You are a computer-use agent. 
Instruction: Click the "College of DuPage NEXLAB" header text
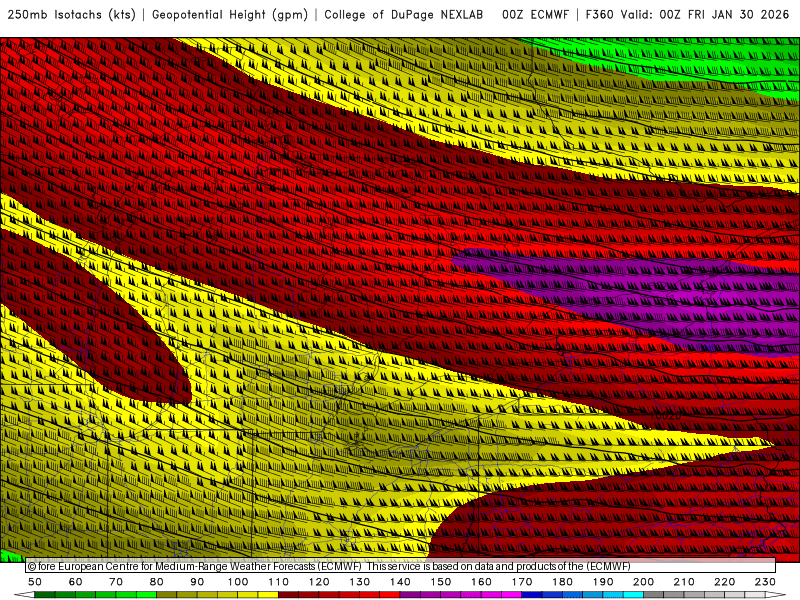[404, 15]
